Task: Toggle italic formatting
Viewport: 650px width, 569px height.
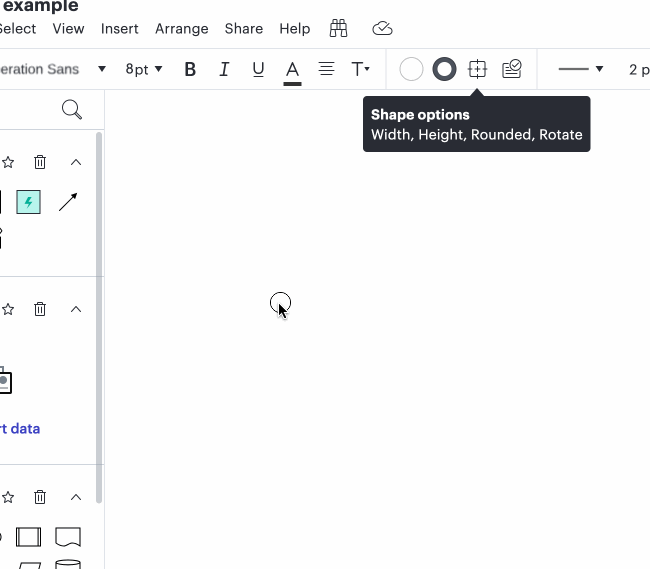Action: 224,69
